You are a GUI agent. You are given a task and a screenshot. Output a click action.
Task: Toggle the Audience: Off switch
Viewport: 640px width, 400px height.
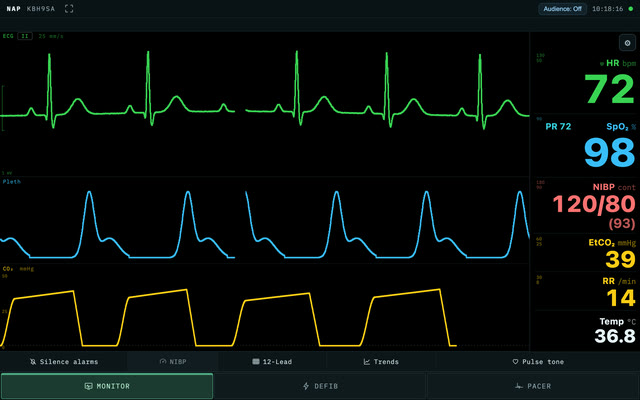[562, 9]
